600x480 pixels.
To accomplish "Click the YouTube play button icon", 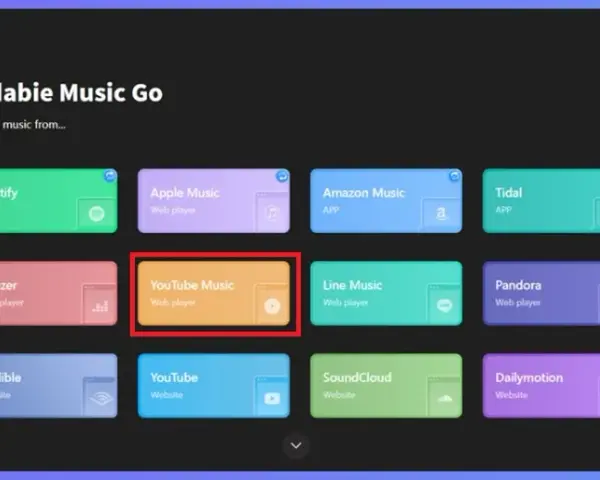I will pyautogui.click(x=272, y=398).
